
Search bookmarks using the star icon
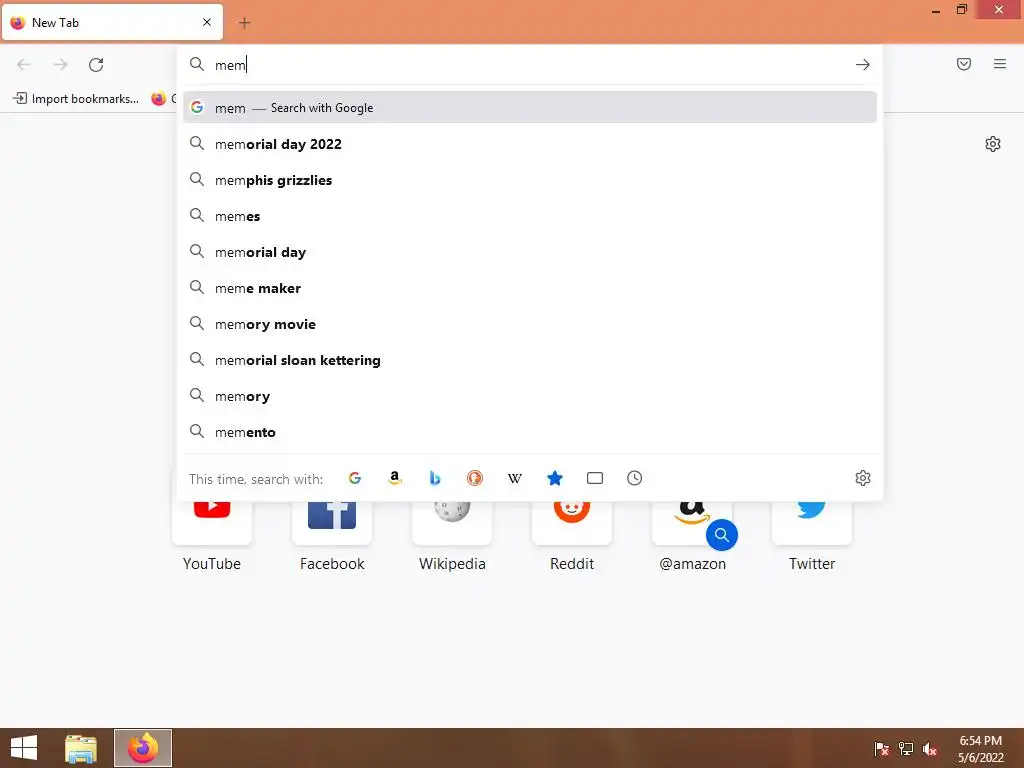click(x=554, y=478)
